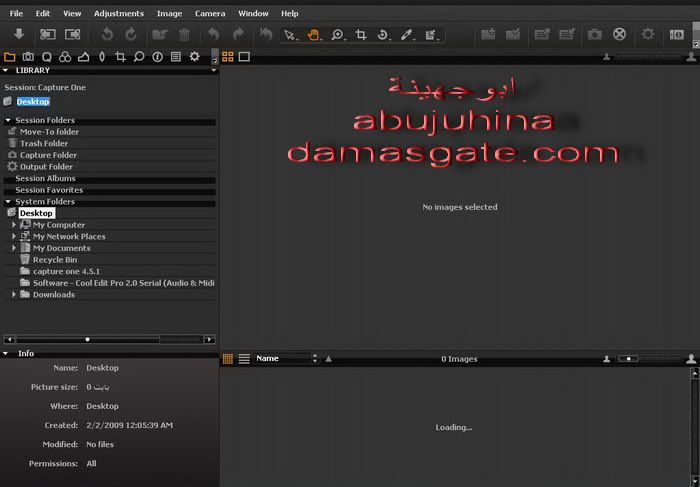The image size is (700, 487).
Task: Select the Zoom magnifier cursor tool
Action: (x=338, y=35)
